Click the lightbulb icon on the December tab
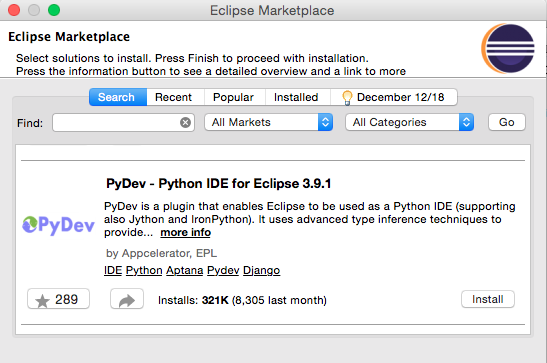The image size is (547, 363). 347,98
